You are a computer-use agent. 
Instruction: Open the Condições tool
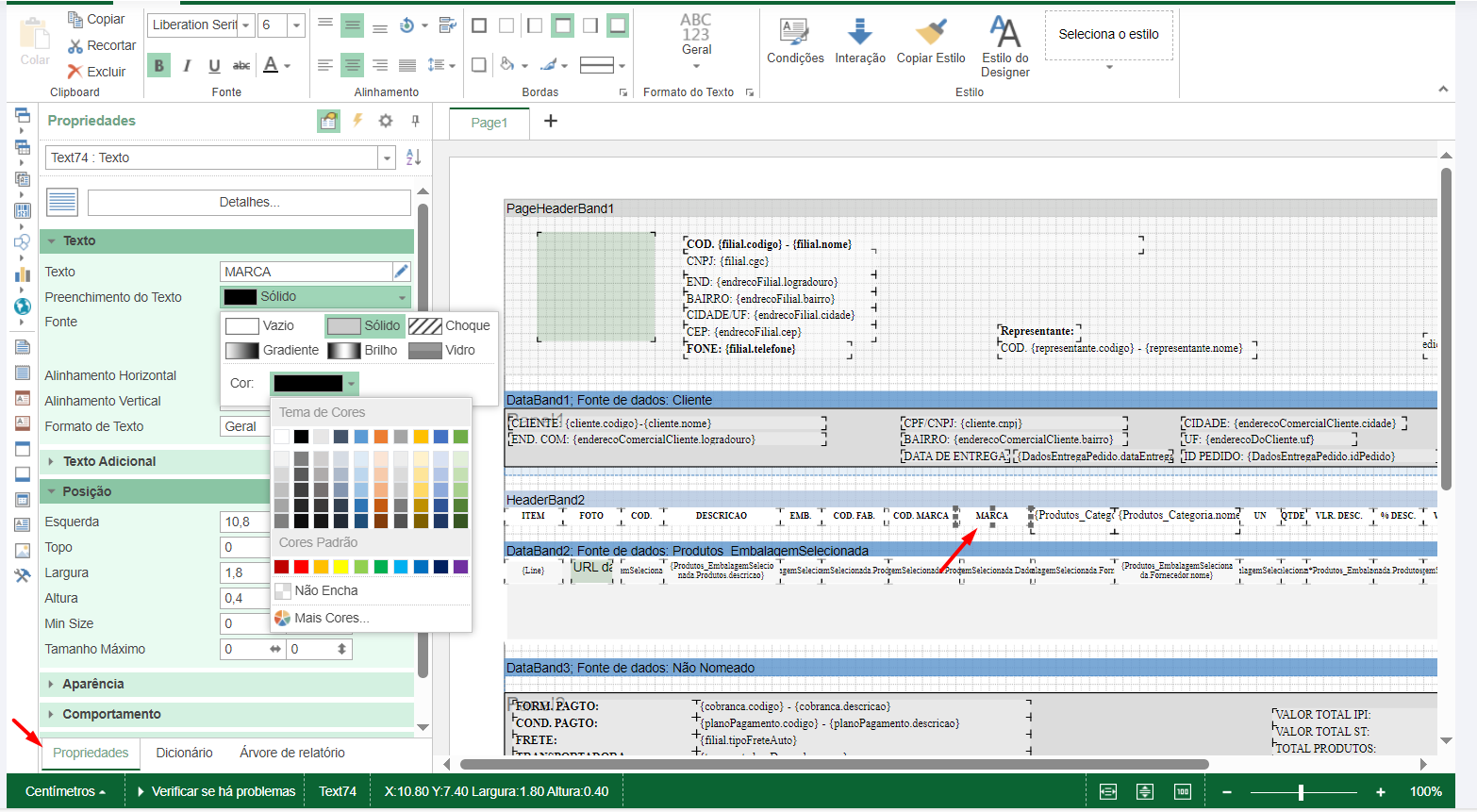794,32
